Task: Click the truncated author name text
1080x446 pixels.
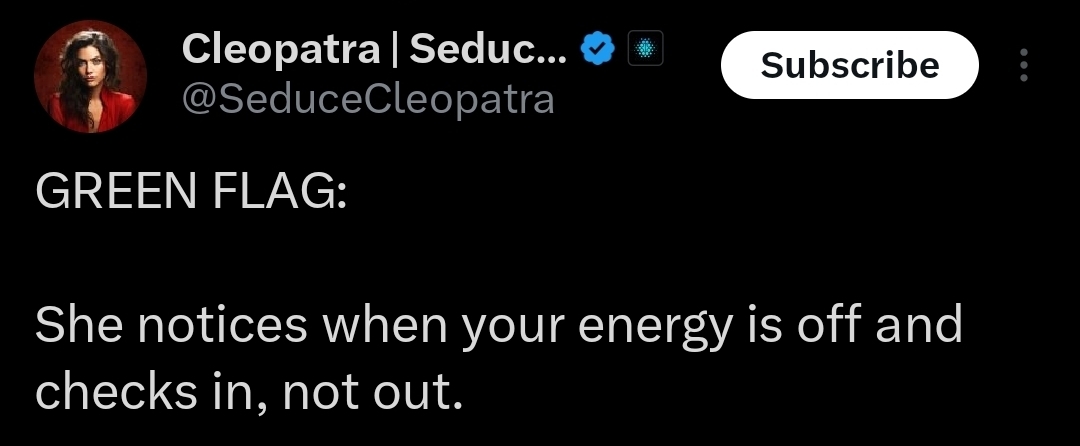Action: pyautogui.click(x=374, y=49)
